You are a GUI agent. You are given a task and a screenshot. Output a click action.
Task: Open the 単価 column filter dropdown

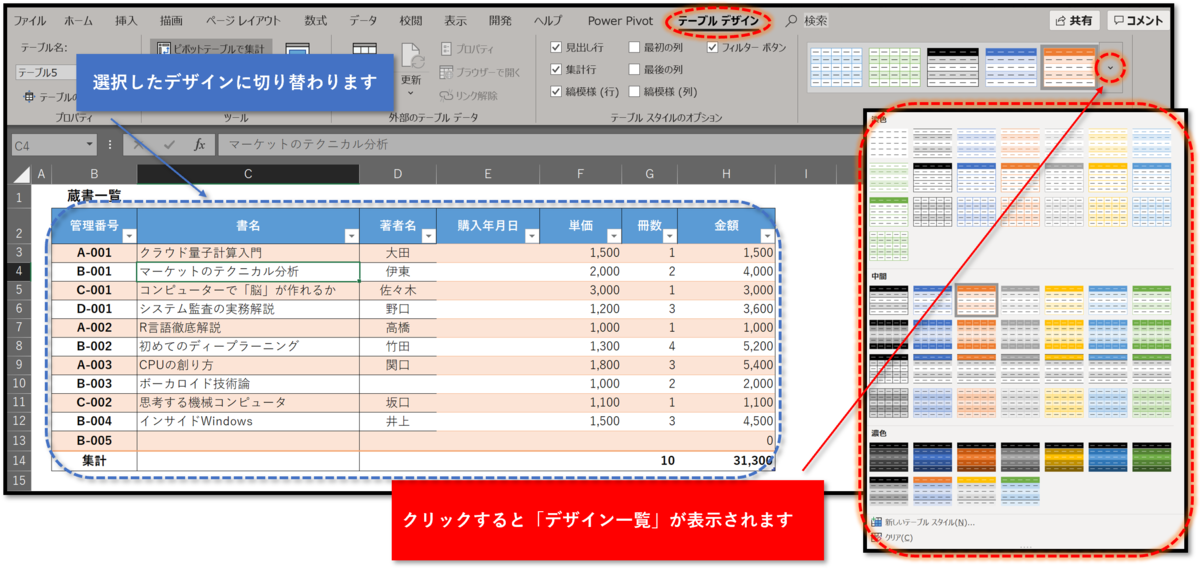pyautogui.click(x=613, y=236)
